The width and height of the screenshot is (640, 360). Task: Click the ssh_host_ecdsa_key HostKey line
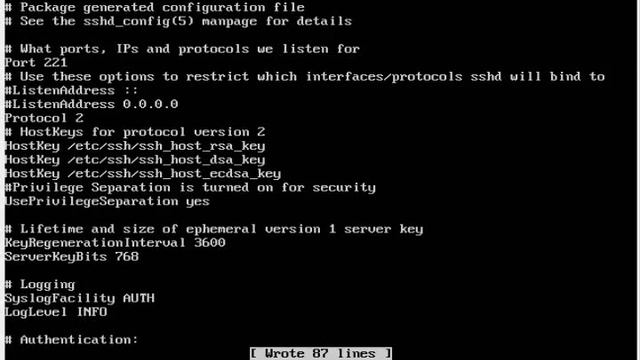pyautogui.click(x=143, y=173)
